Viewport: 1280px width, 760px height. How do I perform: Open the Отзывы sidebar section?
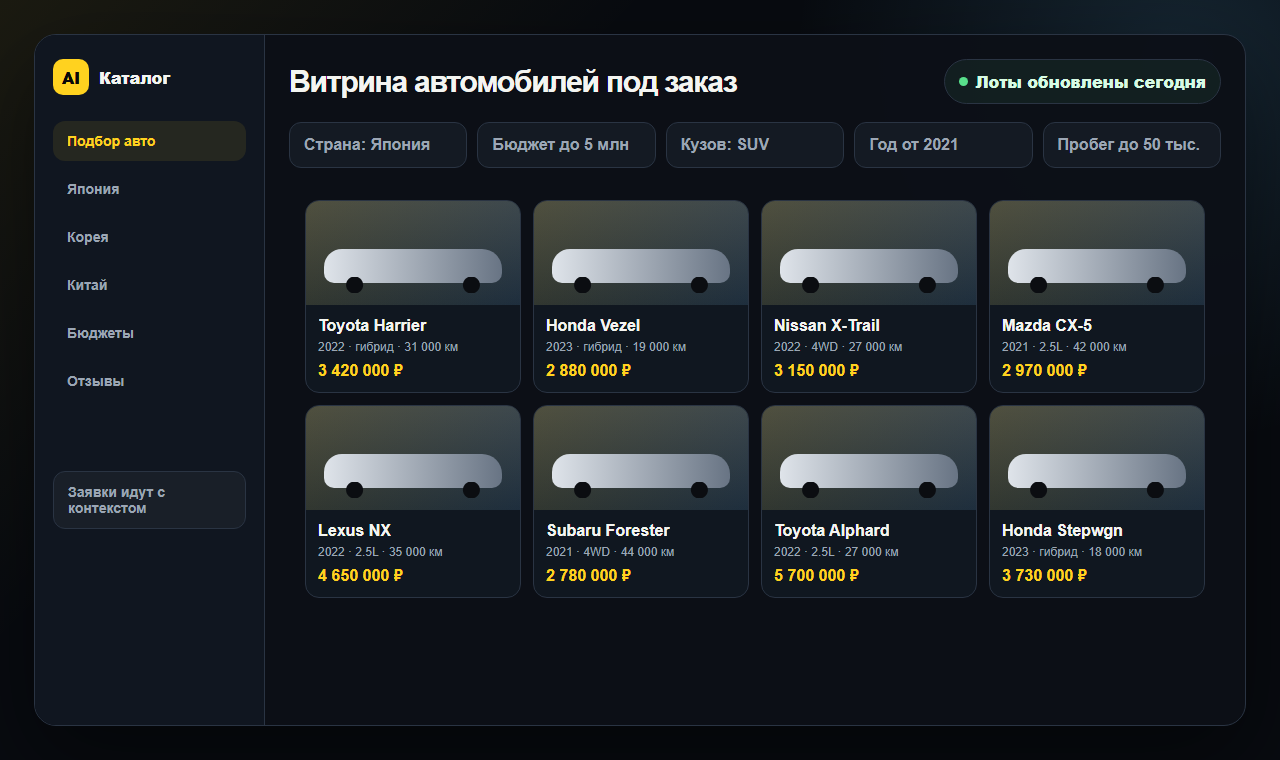(x=149, y=381)
